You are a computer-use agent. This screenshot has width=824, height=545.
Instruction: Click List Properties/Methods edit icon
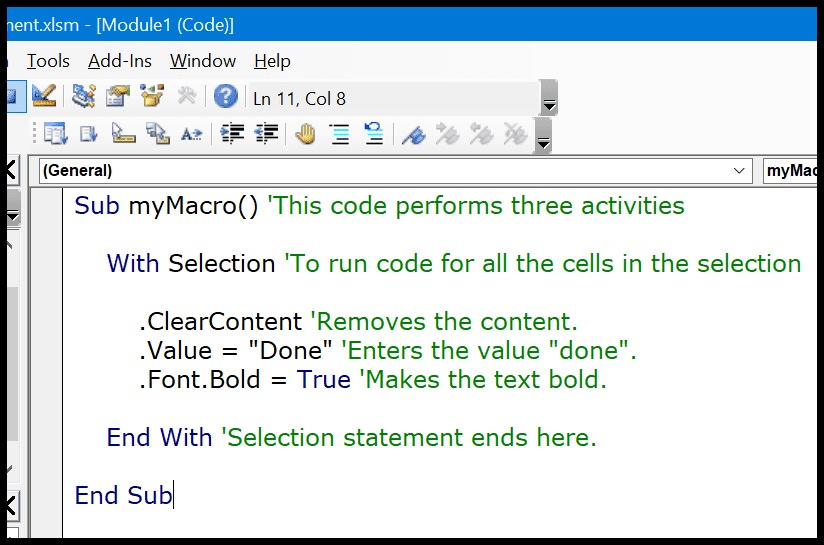[x=55, y=134]
